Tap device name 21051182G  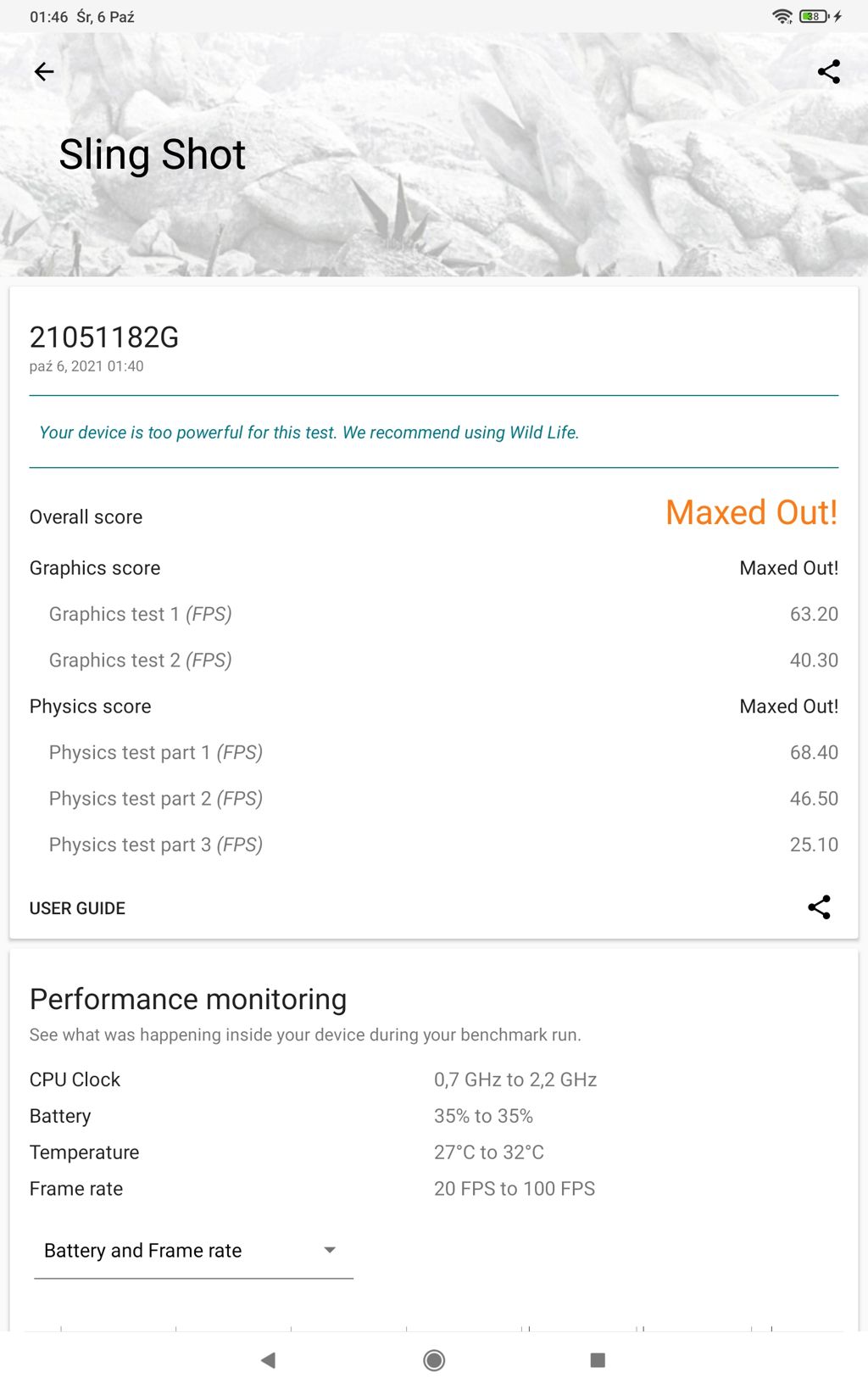(x=104, y=337)
